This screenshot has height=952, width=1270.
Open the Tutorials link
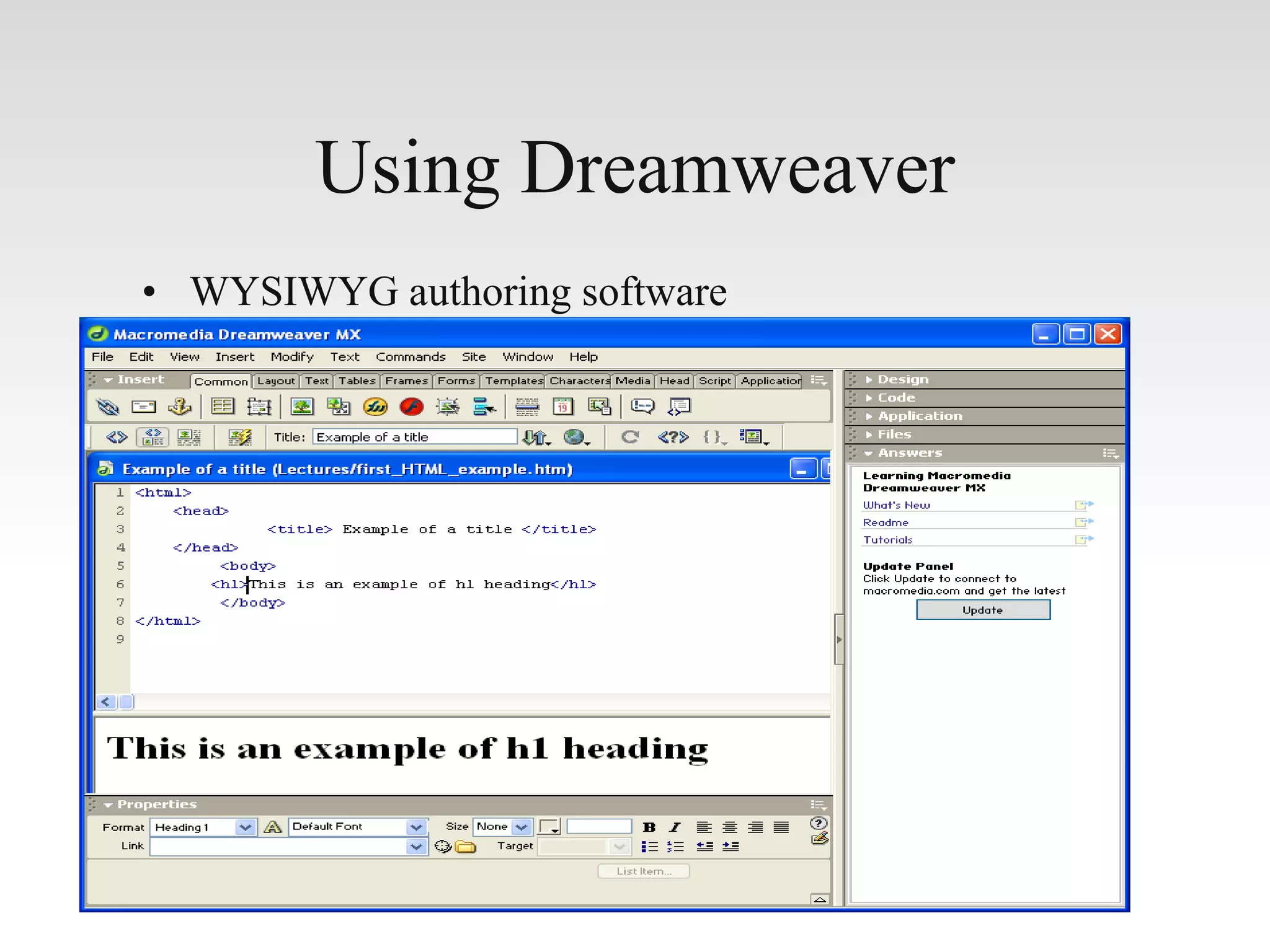pos(888,540)
